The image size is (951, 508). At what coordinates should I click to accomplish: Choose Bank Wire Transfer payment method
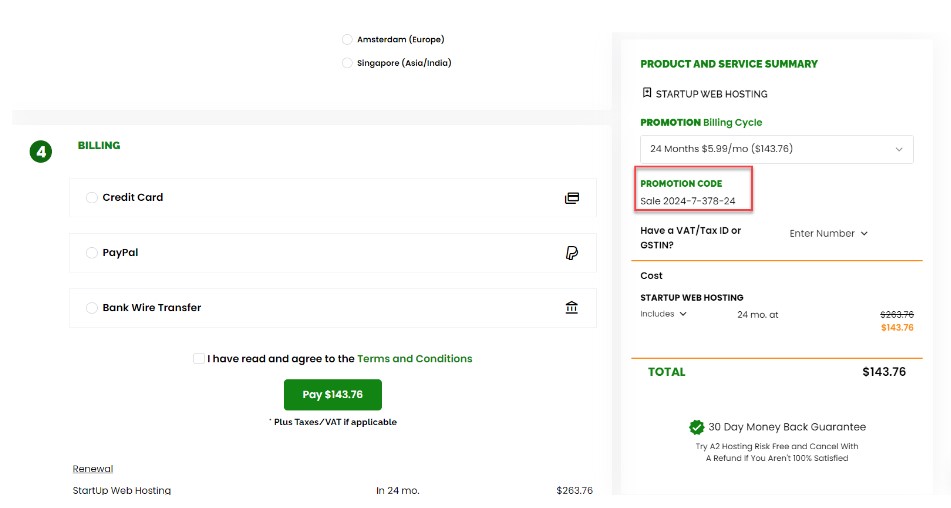[x=92, y=308]
